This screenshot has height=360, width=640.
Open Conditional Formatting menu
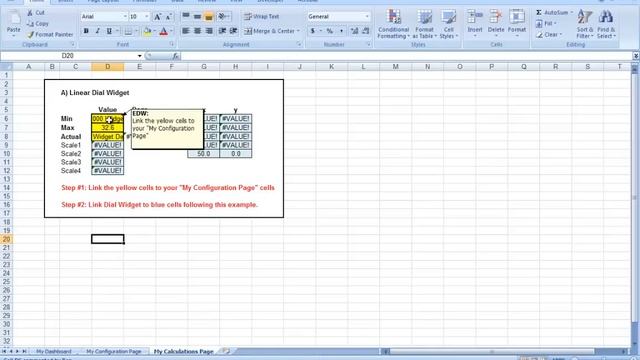[393, 24]
